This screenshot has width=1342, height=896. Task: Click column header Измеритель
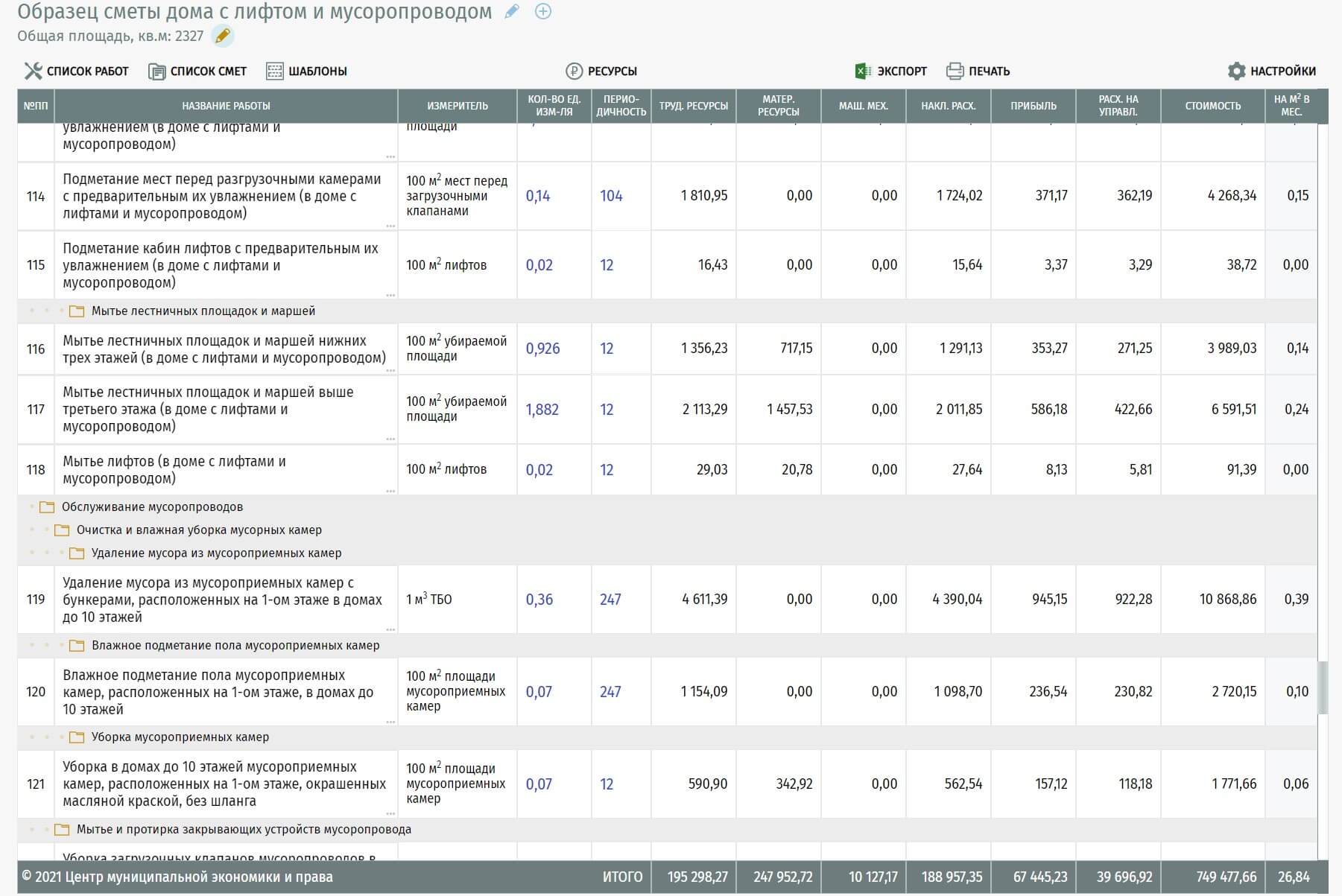pyautogui.click(x=458, y=106)
